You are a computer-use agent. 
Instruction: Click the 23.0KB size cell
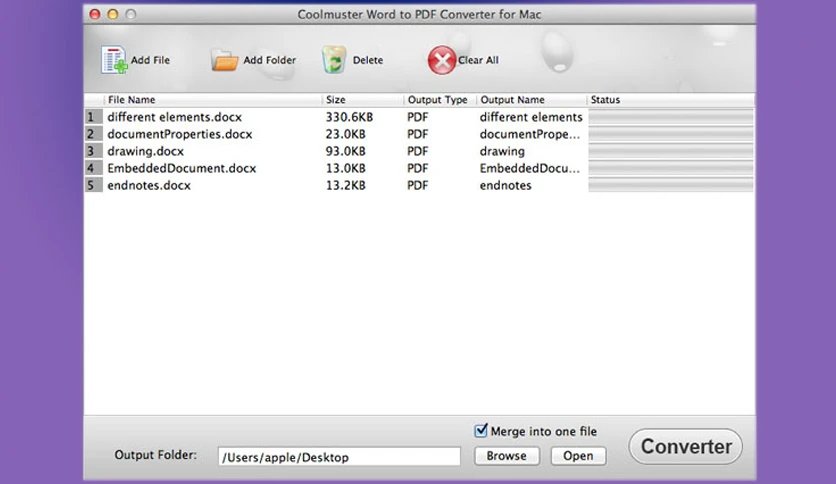pyautogui.click(x=345, y=134)
